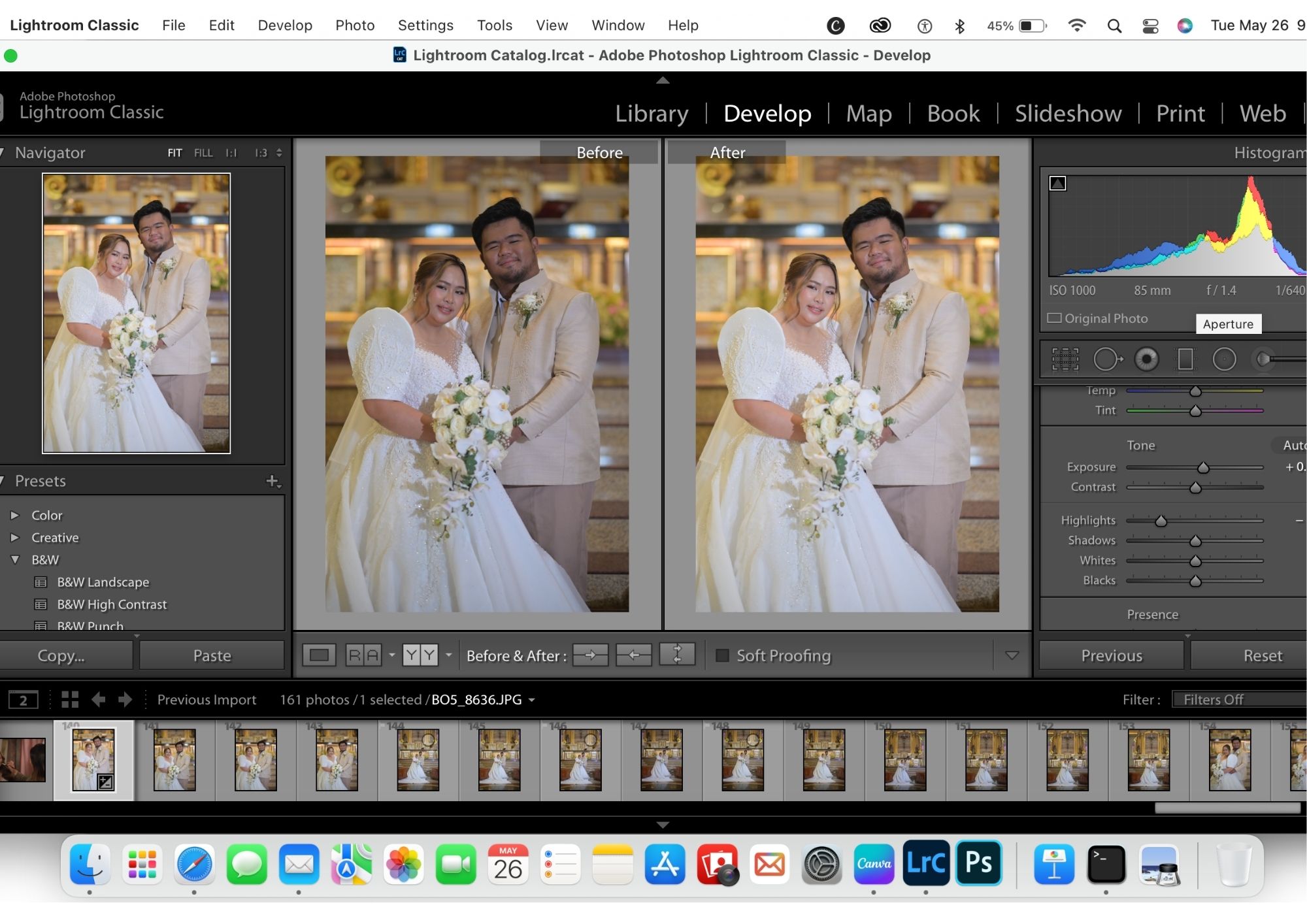
Task: Adjust the Temp slider handle
Action: point(1195,391)
